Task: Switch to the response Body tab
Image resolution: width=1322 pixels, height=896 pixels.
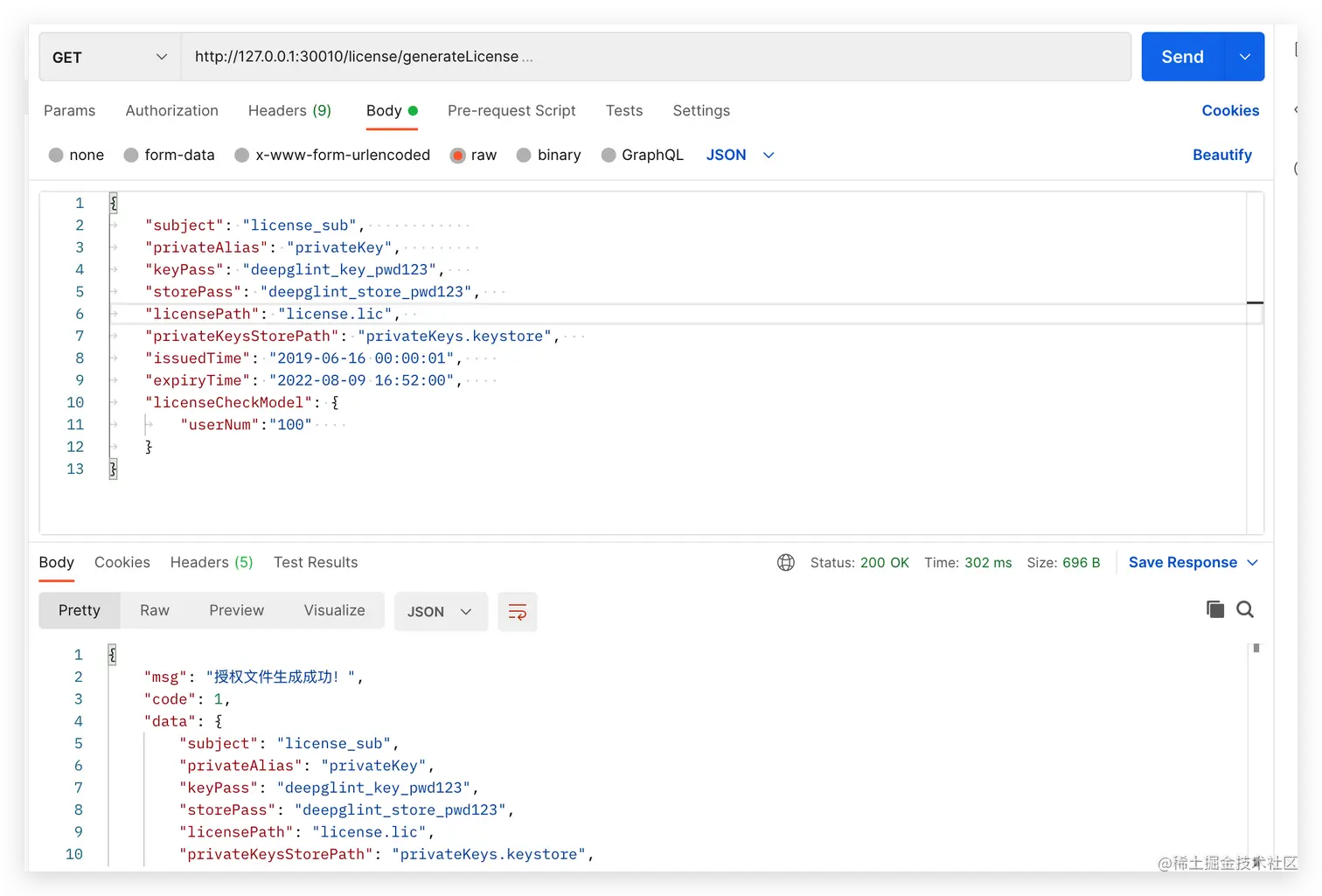Action: [x=56, y=563]
